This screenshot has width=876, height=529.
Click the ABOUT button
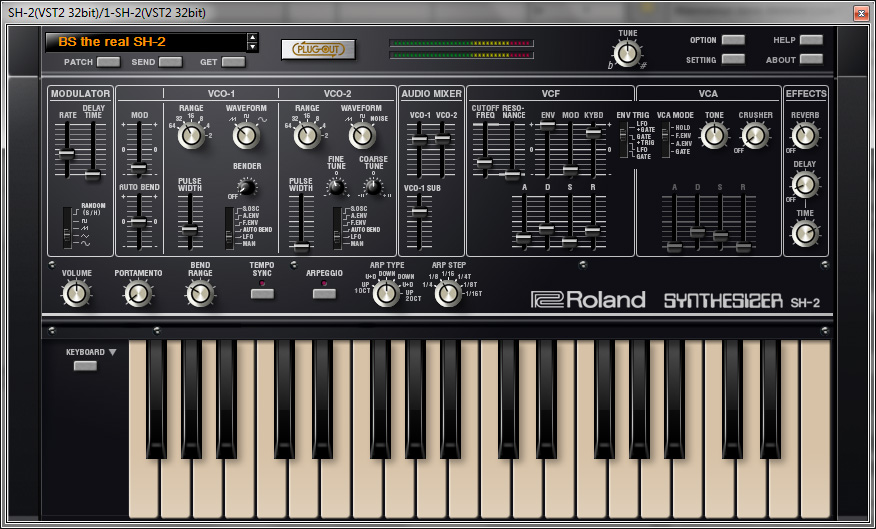coord(811,59)
